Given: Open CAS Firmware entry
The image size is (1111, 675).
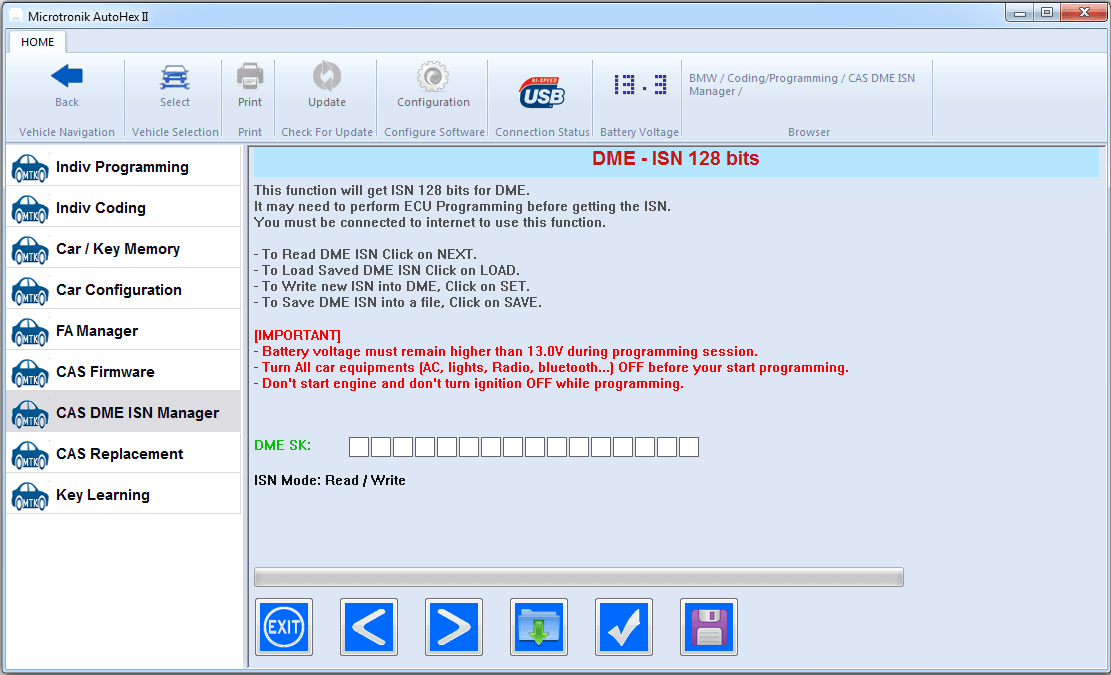Looking at the screenshot, I should click(x=123, y=372).
